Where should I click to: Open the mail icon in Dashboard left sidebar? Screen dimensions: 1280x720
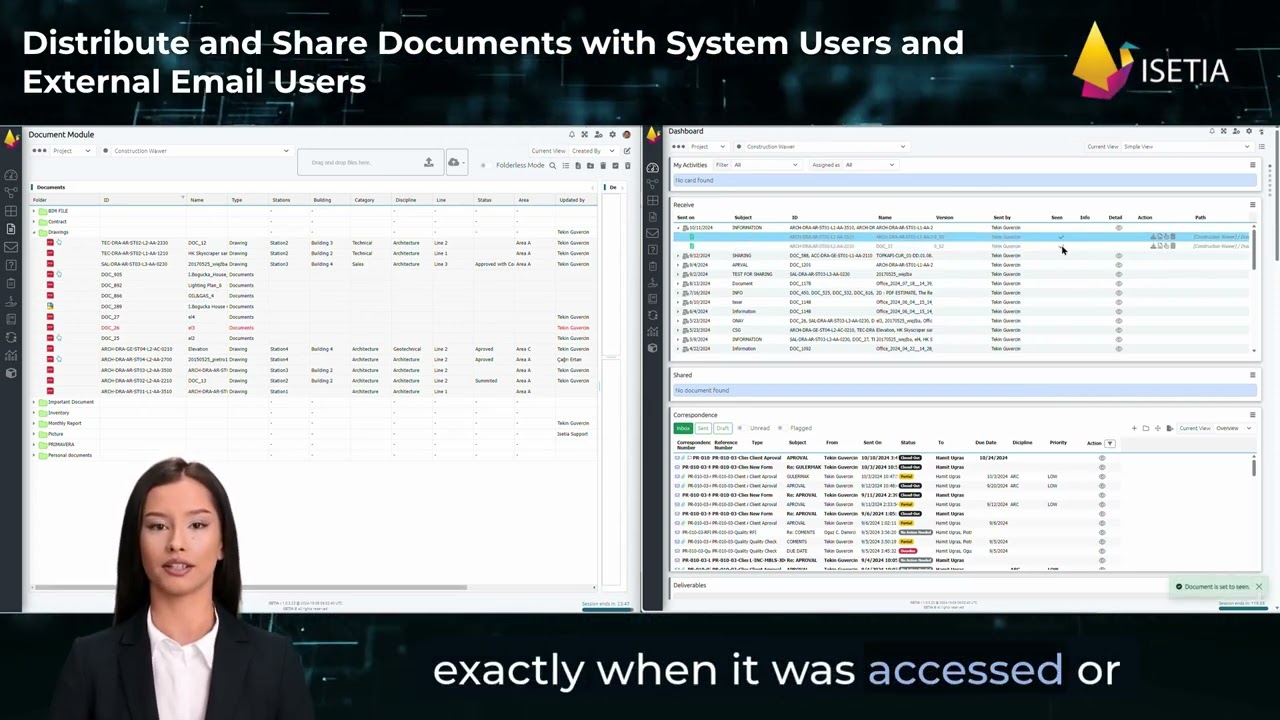click(x=653, y=233)
